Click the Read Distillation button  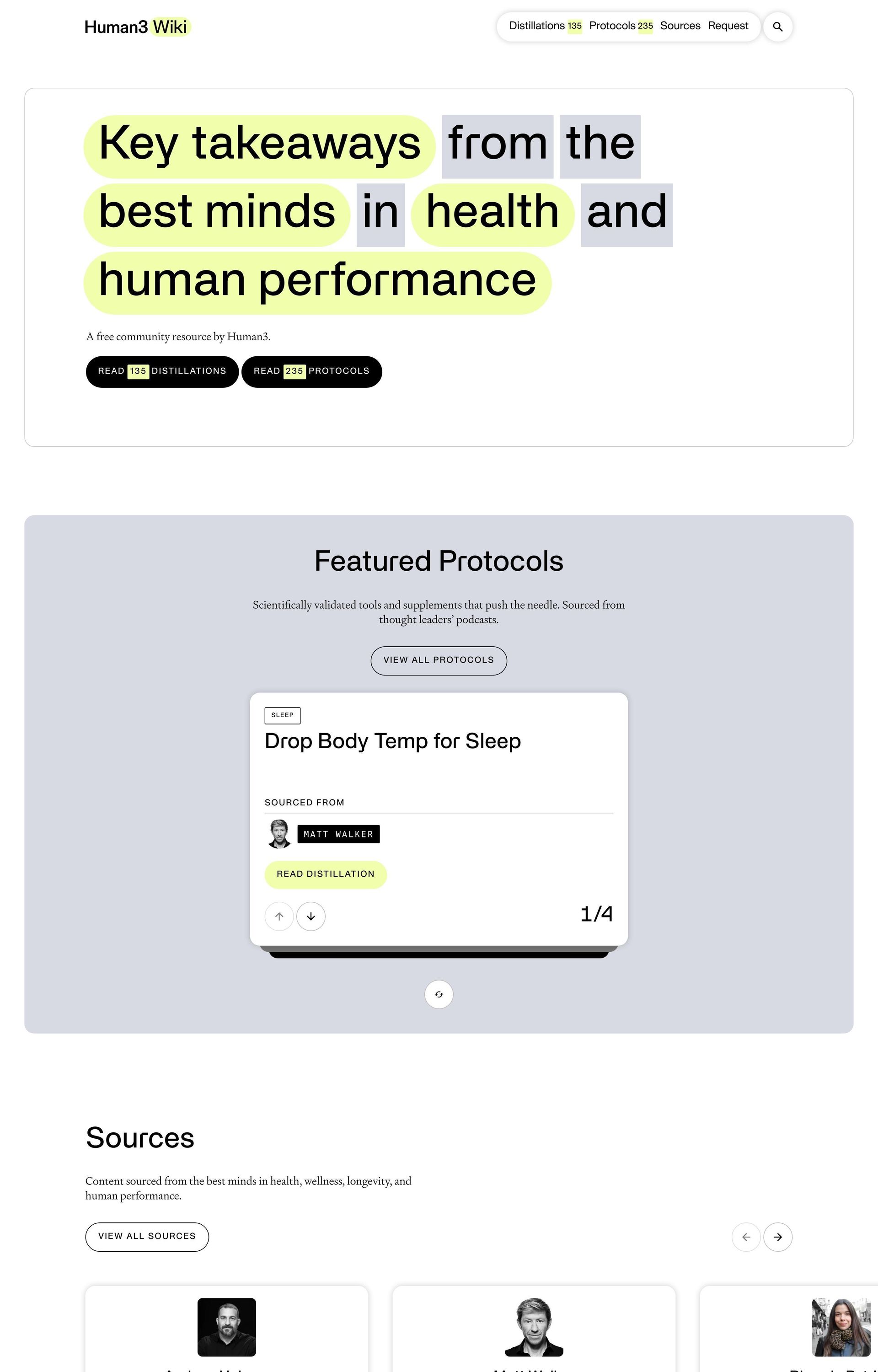coord(326,874)
